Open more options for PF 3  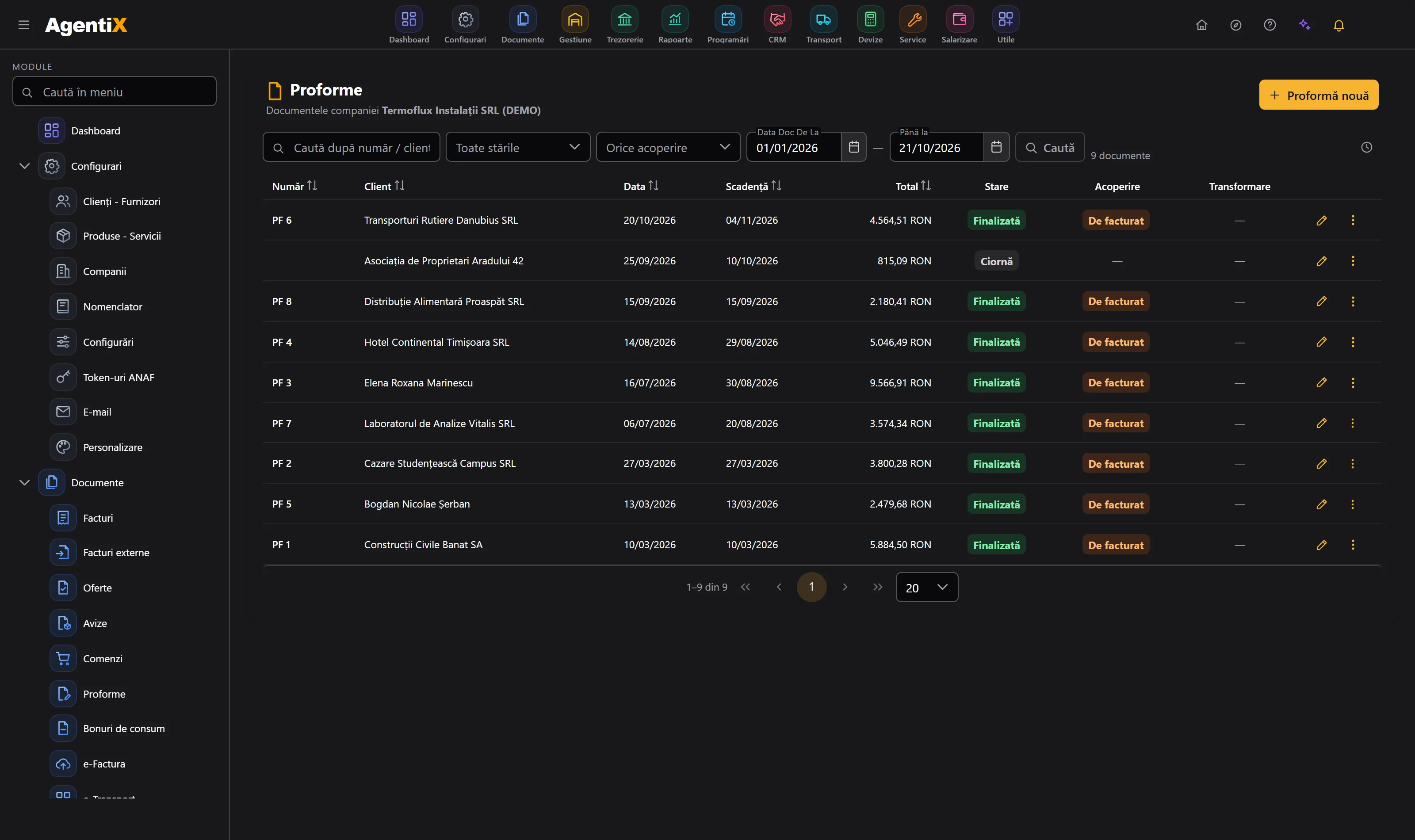coord(1352,383)
